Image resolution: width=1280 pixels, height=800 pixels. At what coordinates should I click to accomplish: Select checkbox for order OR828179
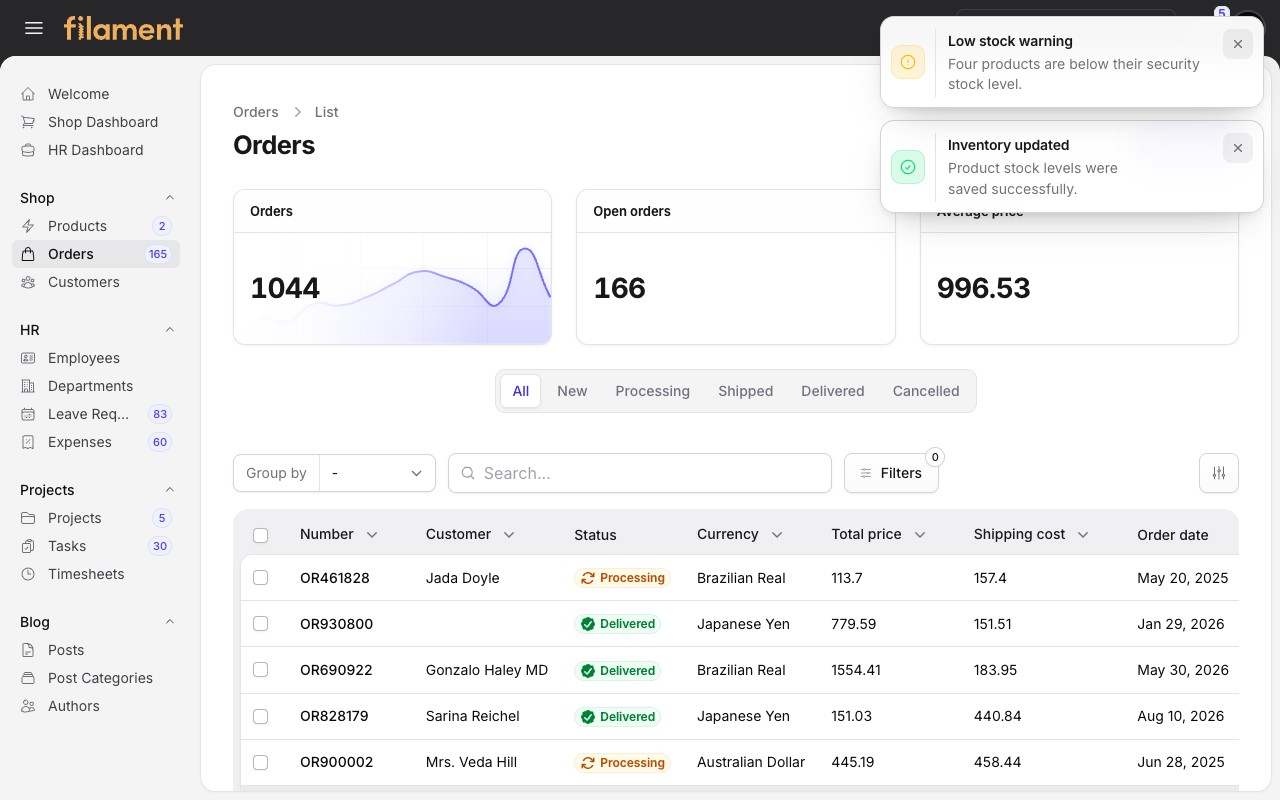(261, 716)
